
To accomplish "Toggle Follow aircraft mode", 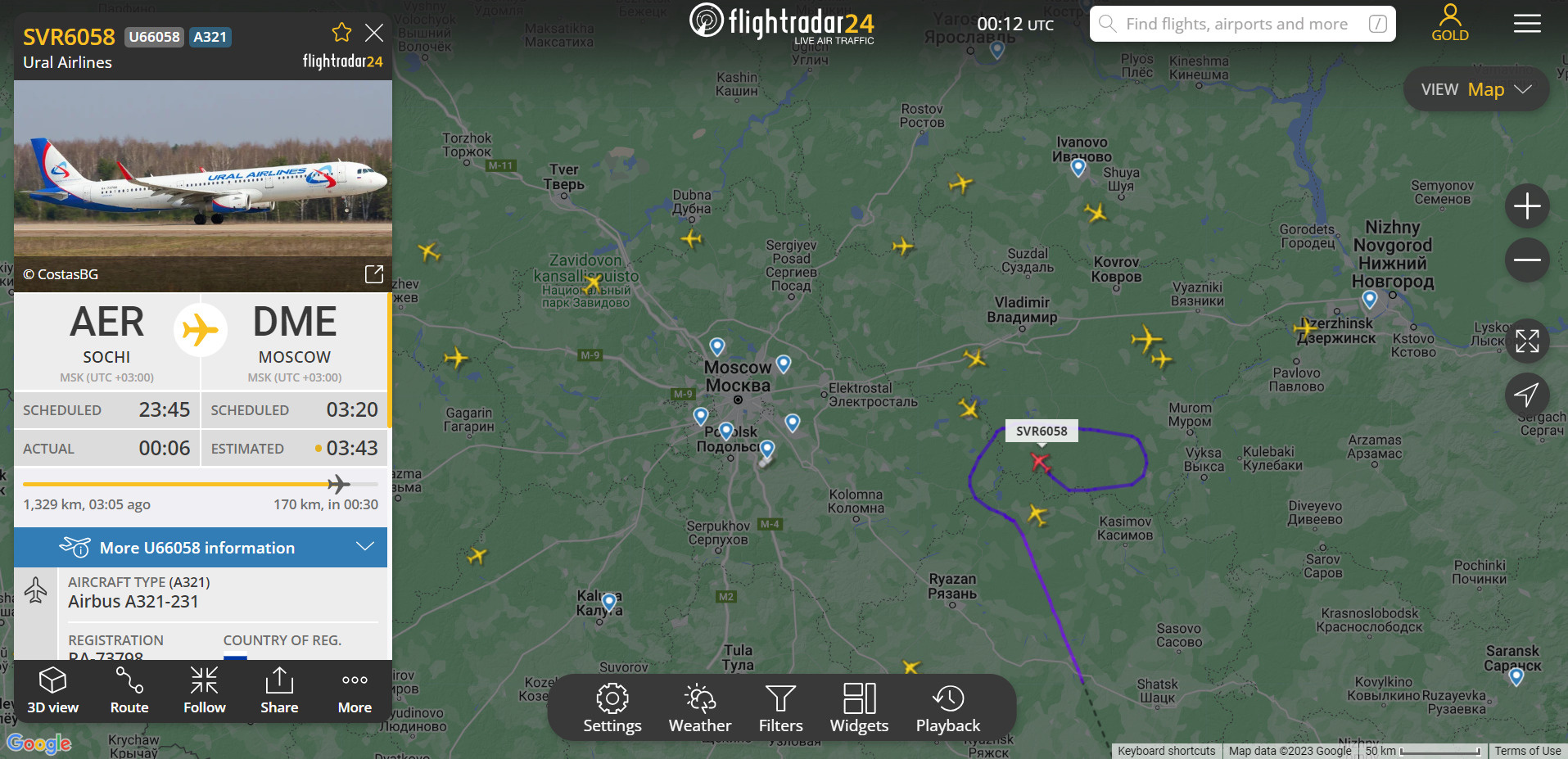I will (x=204, y=691).
